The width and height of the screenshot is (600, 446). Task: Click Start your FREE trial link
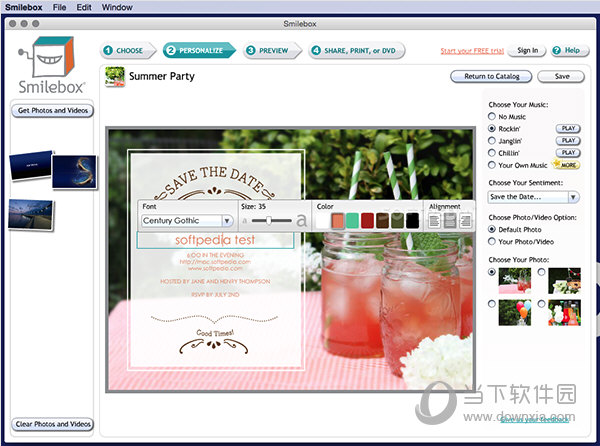pyautogui.click(x=472, y=51)
